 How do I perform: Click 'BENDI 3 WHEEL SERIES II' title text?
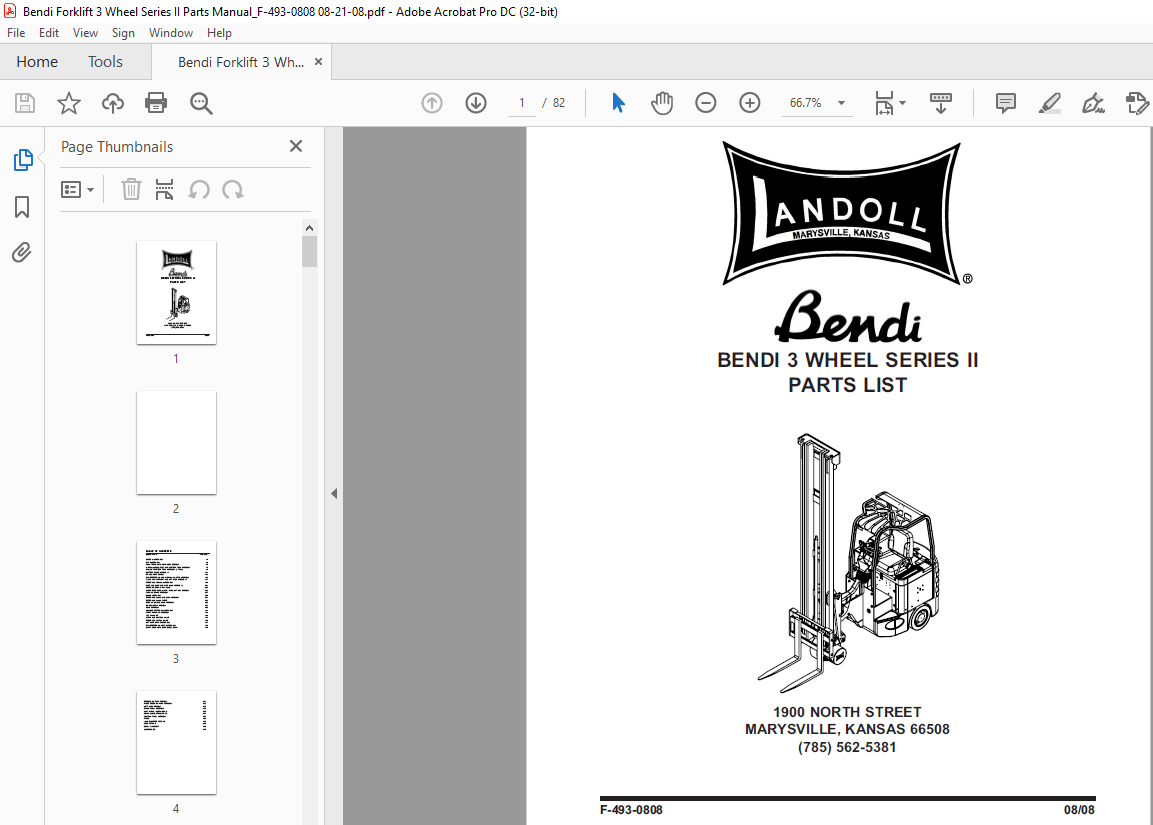[847, 360]
